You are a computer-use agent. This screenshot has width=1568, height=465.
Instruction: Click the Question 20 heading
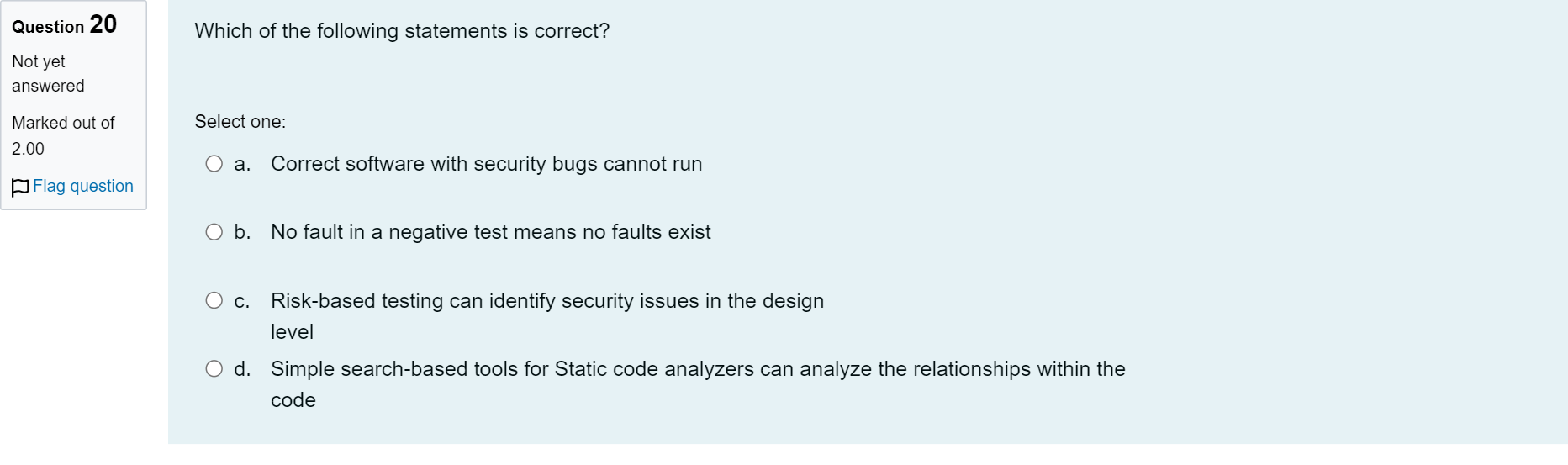65,25
